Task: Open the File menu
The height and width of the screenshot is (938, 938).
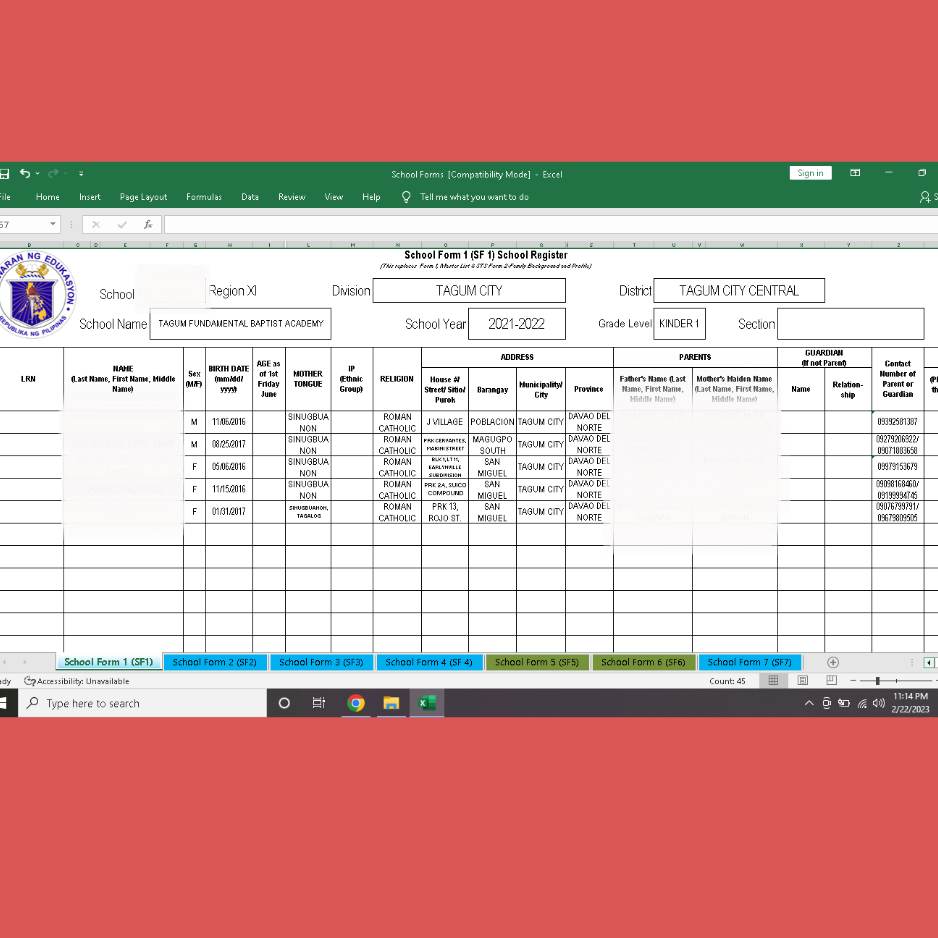Action: pyautogui.click(x=5, y=197)
